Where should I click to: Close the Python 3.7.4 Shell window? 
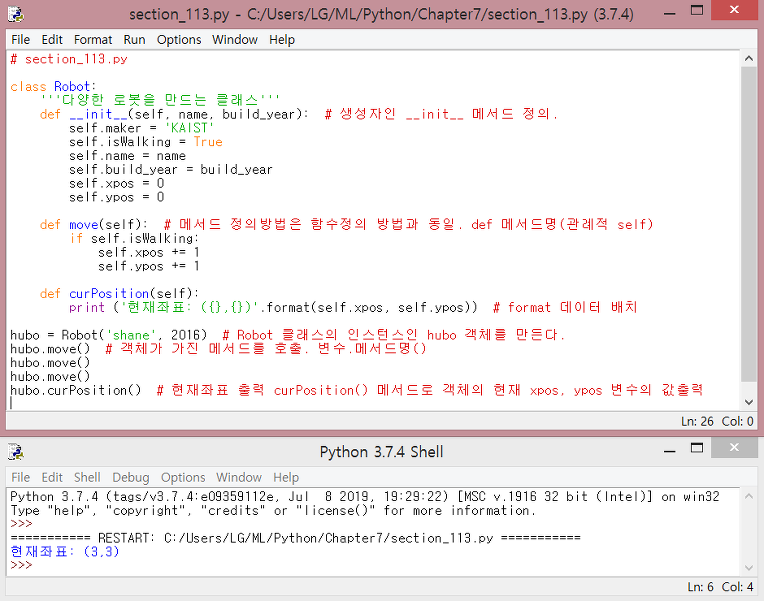click(x=734, y=447)
